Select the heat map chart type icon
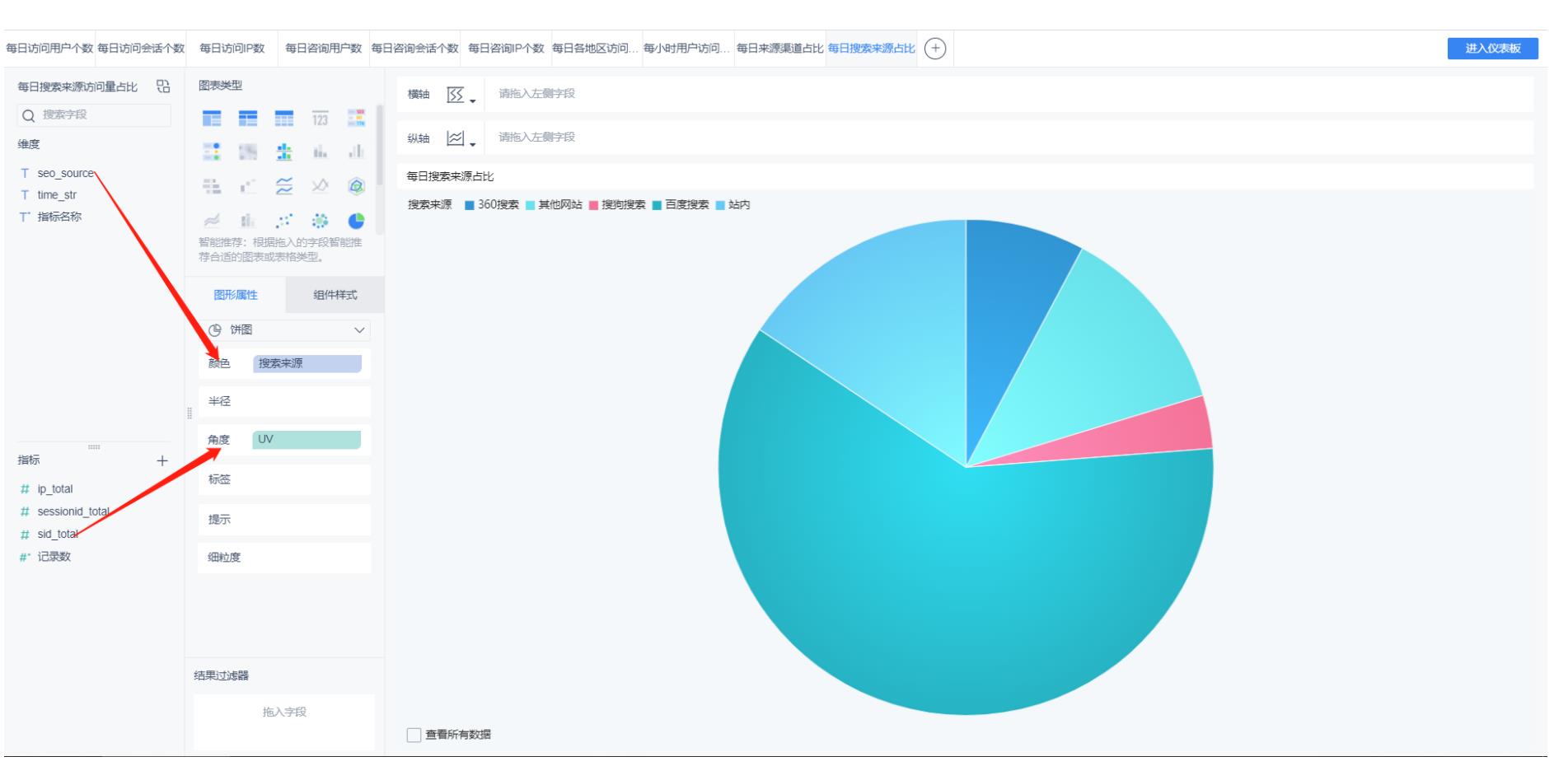 click(x=248, y=152)
